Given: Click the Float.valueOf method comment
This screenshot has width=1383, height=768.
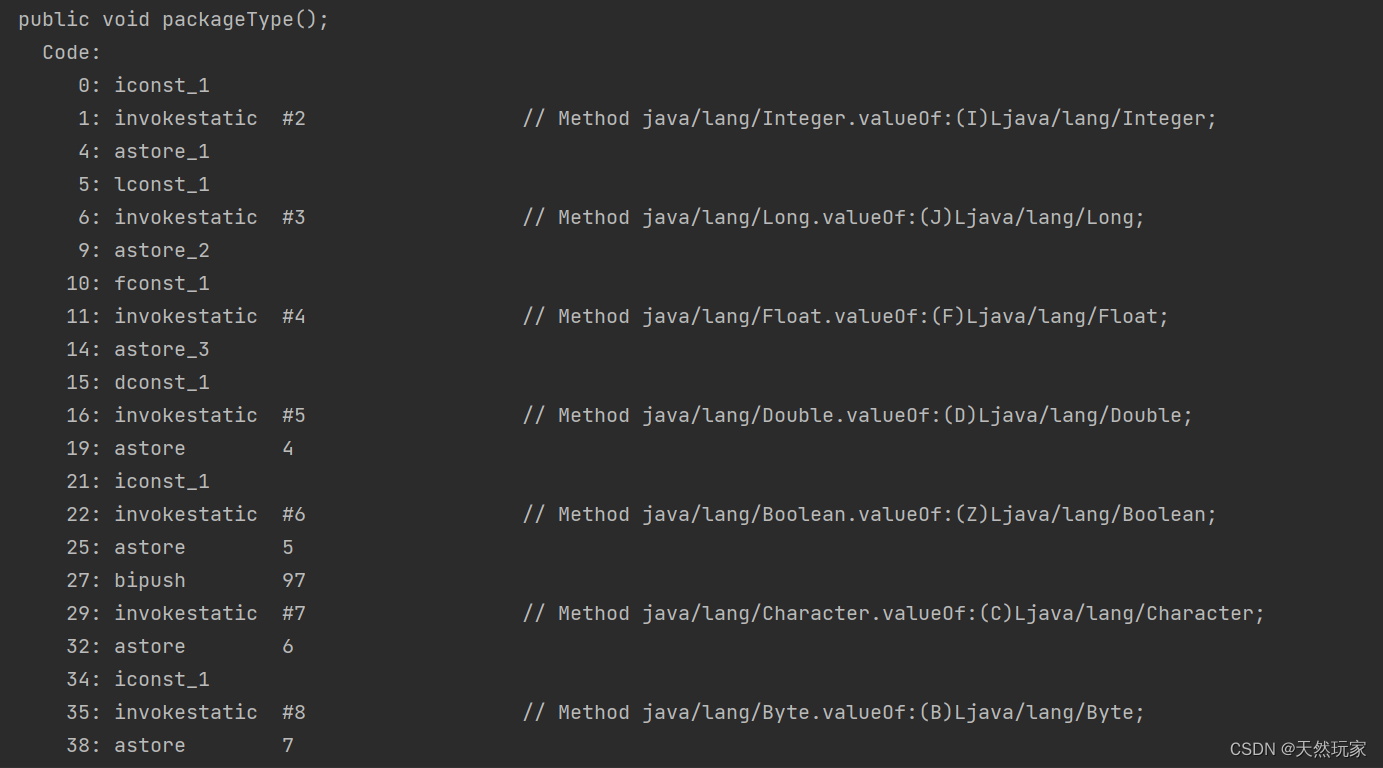Looking at the screenshot, I should click(x=845, y=317).
